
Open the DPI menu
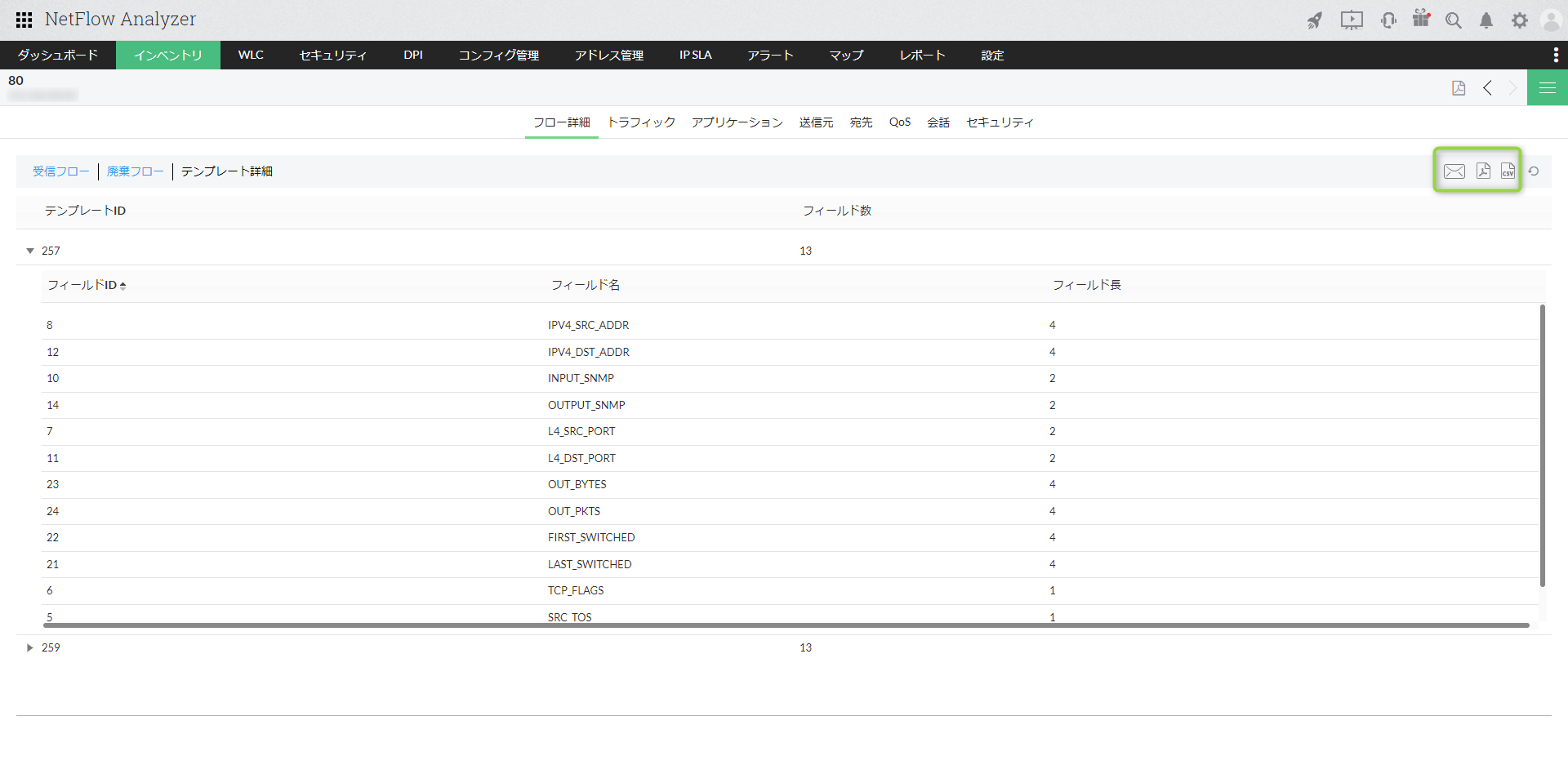pos(413,55)
